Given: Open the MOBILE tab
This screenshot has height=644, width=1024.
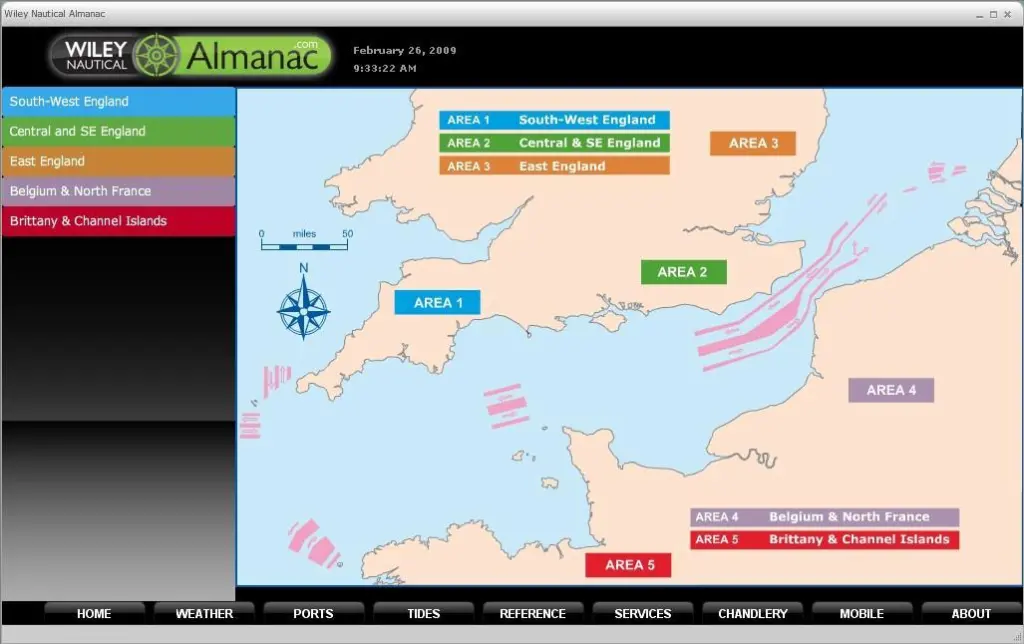Looking at the screenshot, I should coord(862,613).
